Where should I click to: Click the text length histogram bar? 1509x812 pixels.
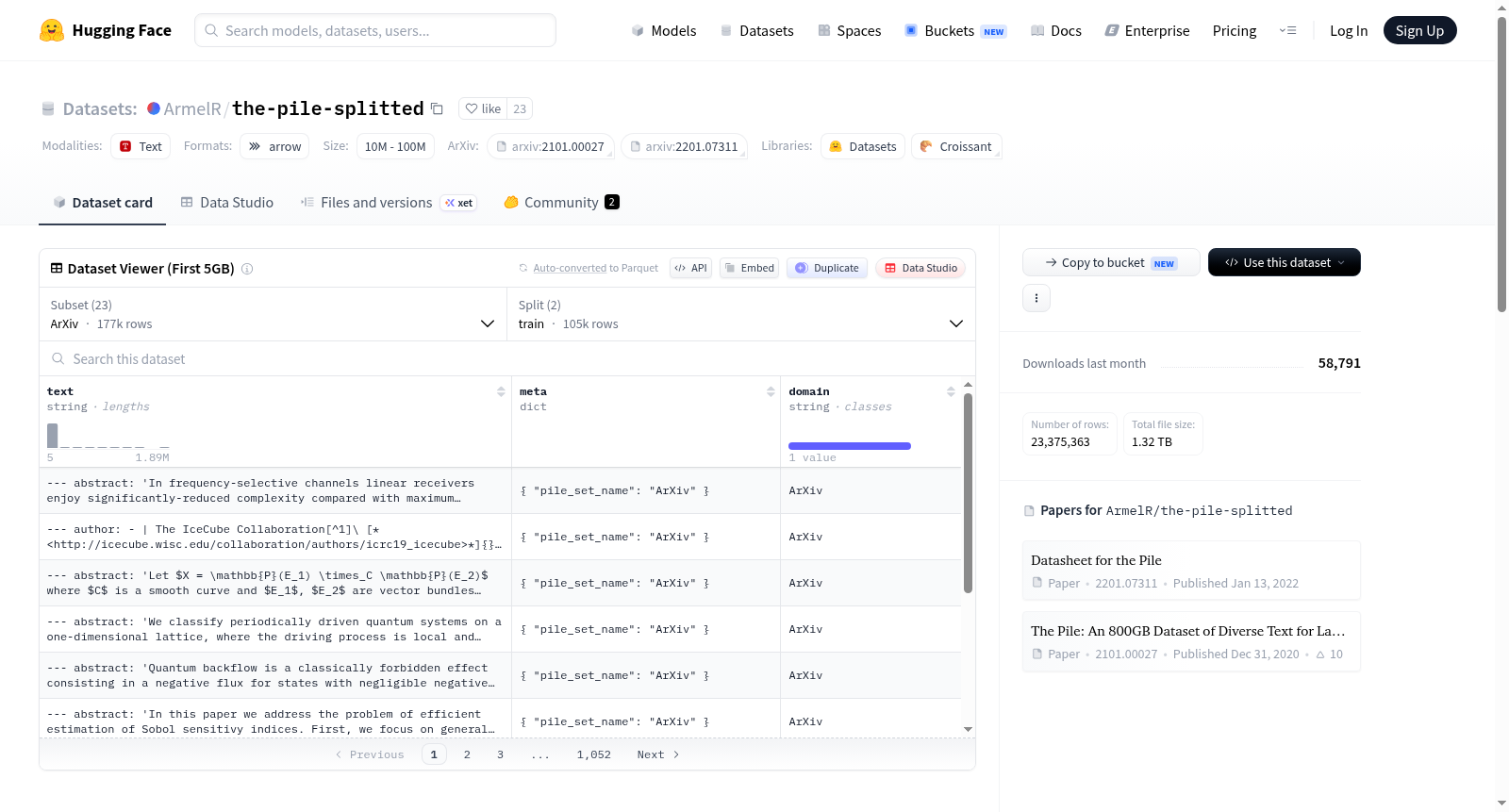[x=53, y=435]
